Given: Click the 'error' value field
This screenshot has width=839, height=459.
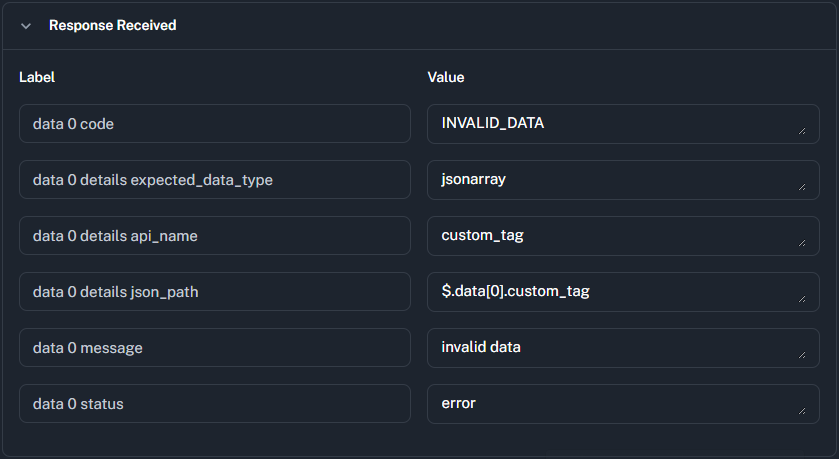Looking at the screenshot, I should coord(620,404).
